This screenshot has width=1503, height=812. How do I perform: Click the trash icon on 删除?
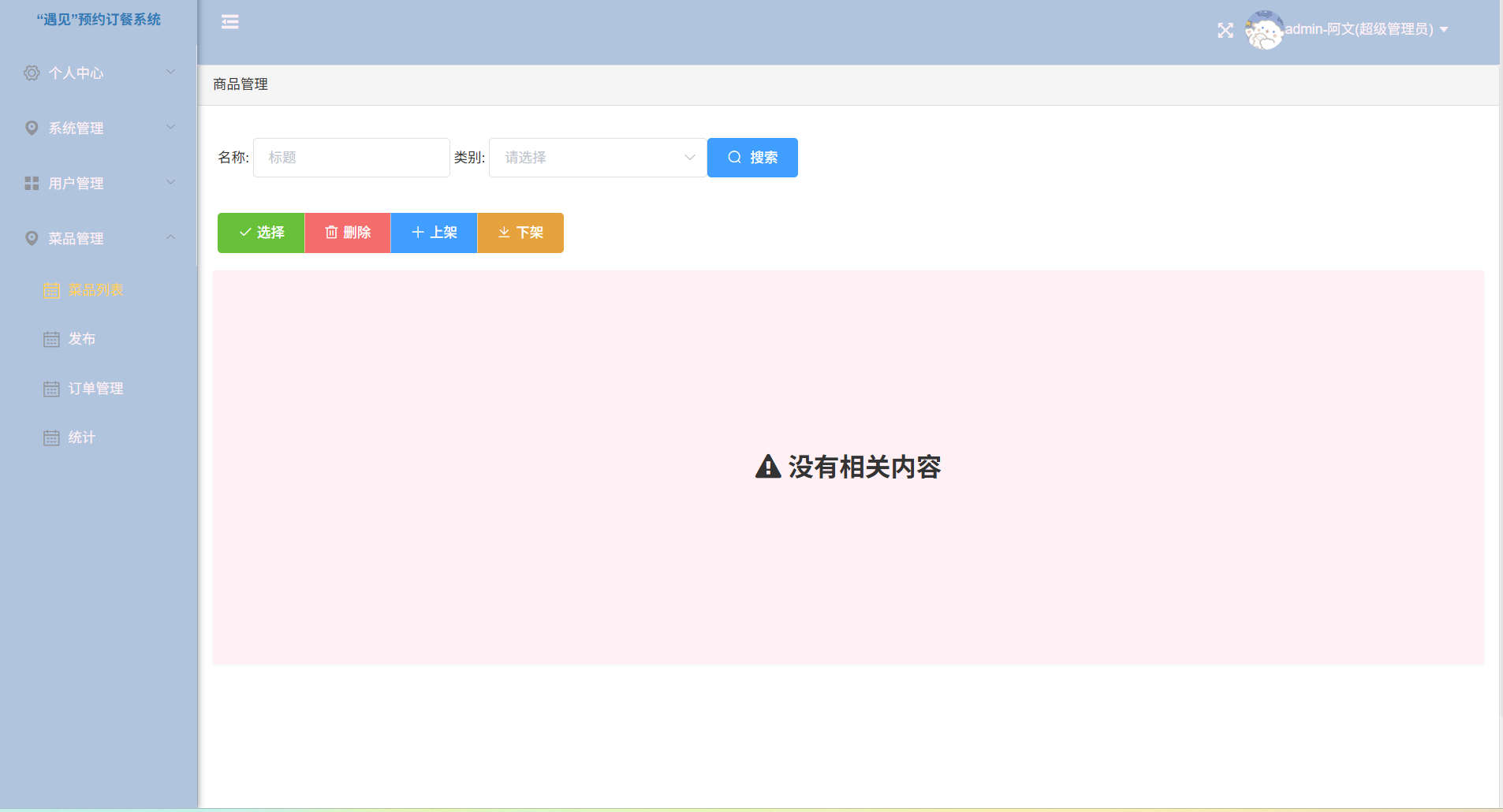(331, 233)
